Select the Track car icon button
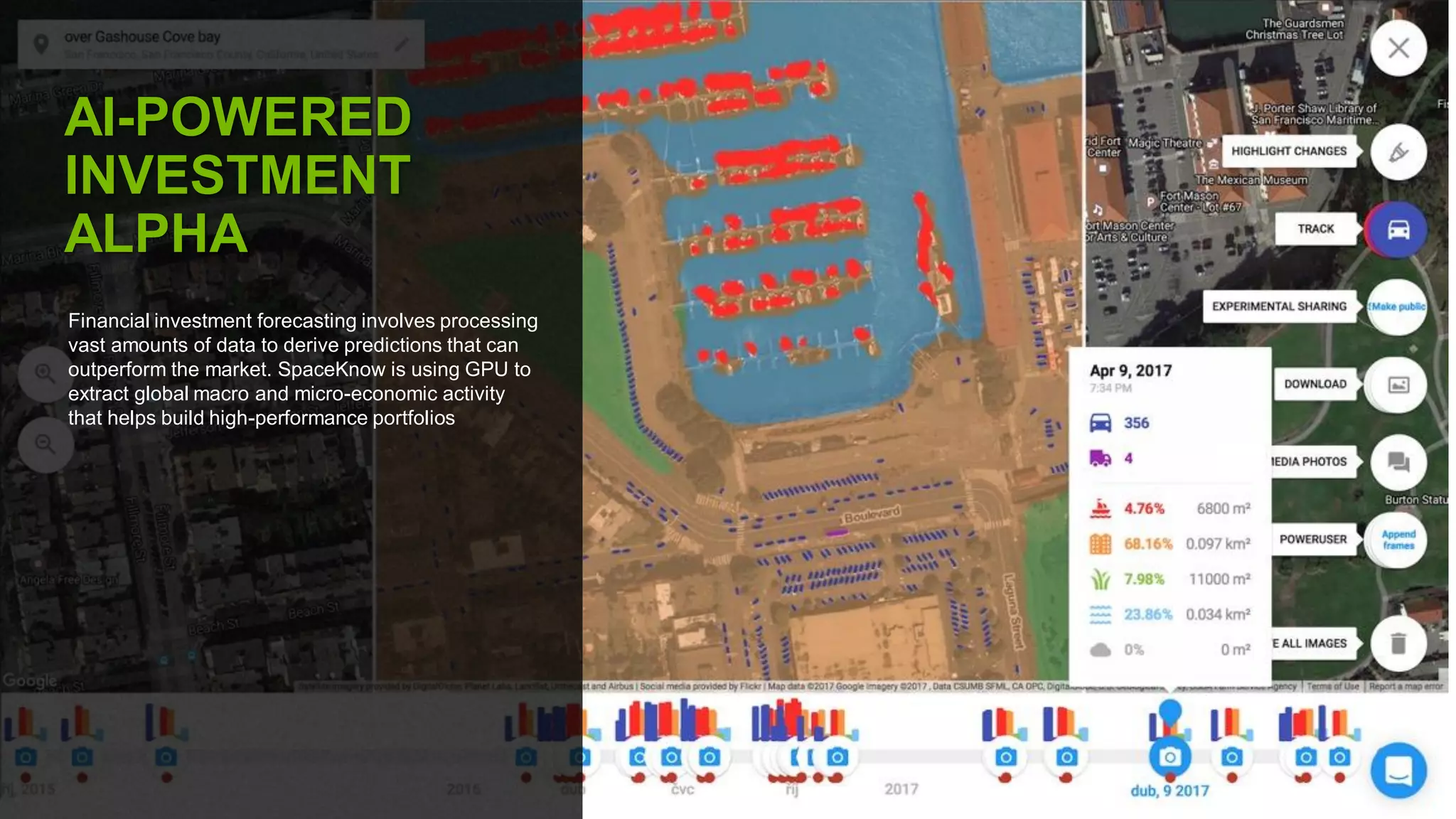 click(1398, 230)
